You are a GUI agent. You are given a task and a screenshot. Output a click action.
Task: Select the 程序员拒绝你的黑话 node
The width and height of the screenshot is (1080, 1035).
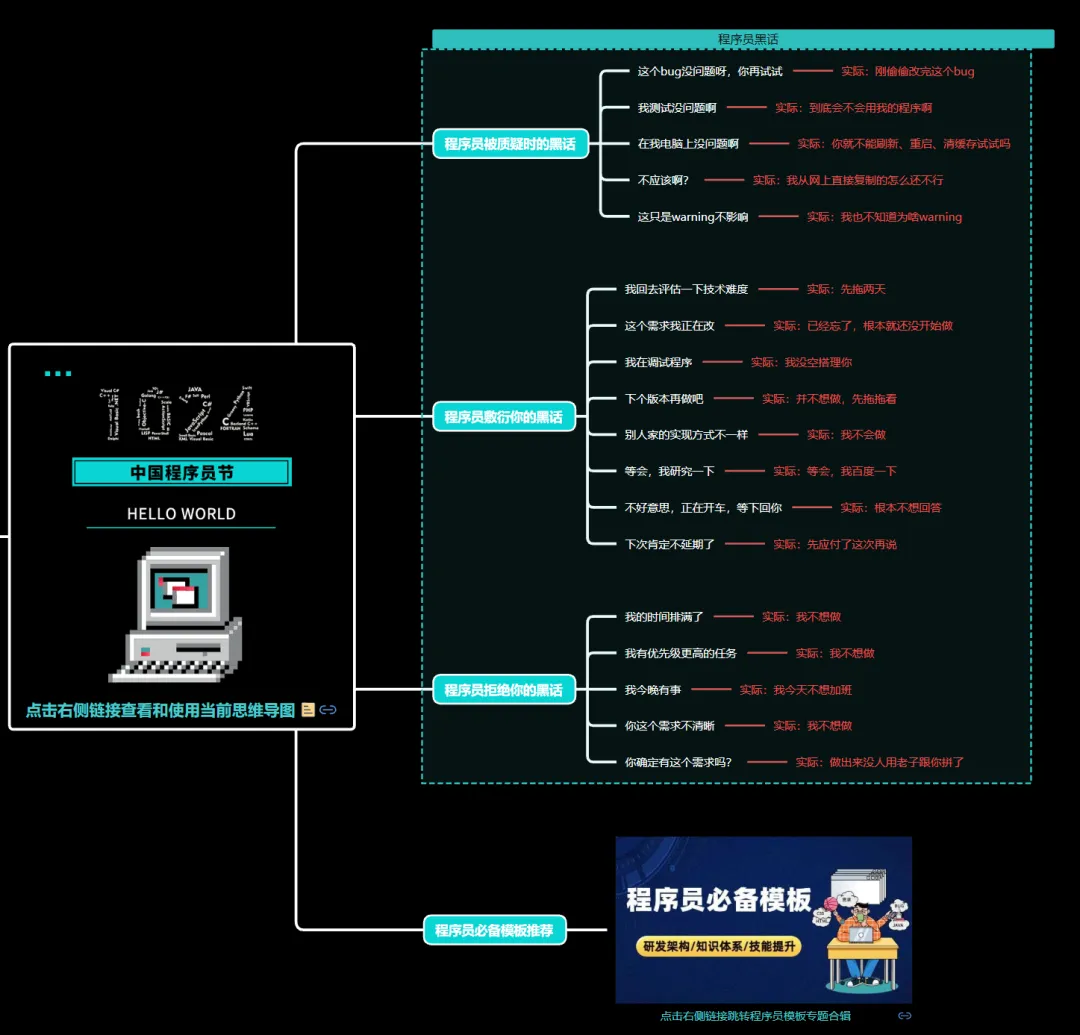[504, 689]
